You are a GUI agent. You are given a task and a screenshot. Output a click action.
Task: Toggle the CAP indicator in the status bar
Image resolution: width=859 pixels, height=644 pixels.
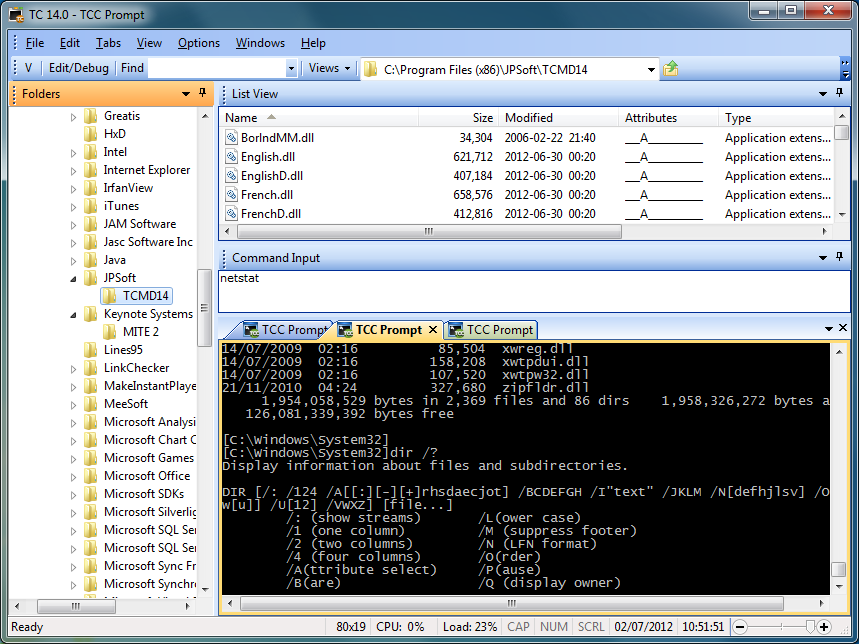[x=518, y=627]
